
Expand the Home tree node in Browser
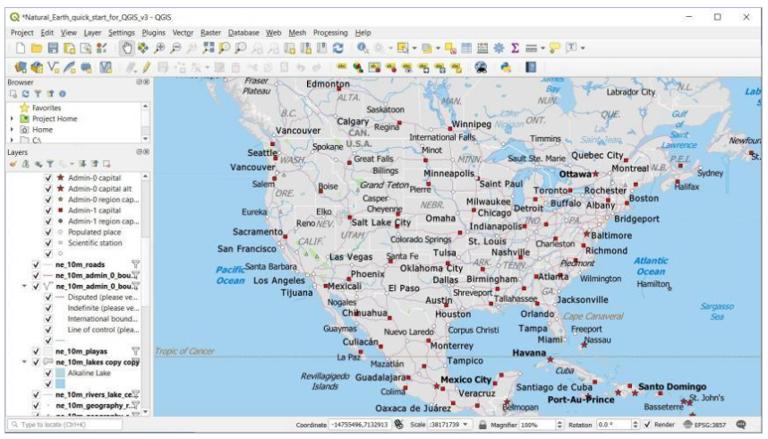[12, 129]
